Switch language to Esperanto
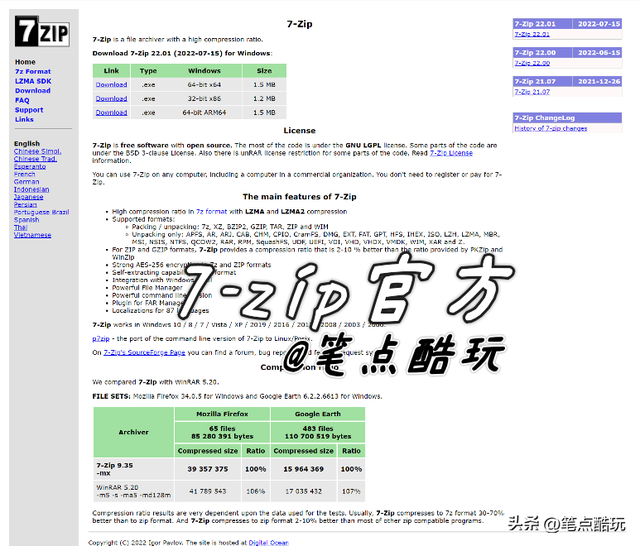 pyautogui.click(x=30, y=166)
